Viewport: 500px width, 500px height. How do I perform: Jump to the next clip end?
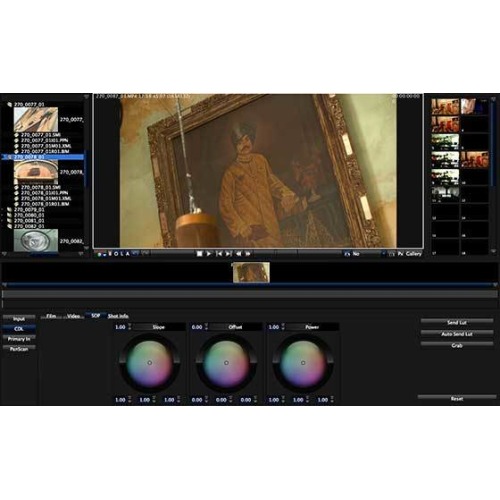coord(228,254)
